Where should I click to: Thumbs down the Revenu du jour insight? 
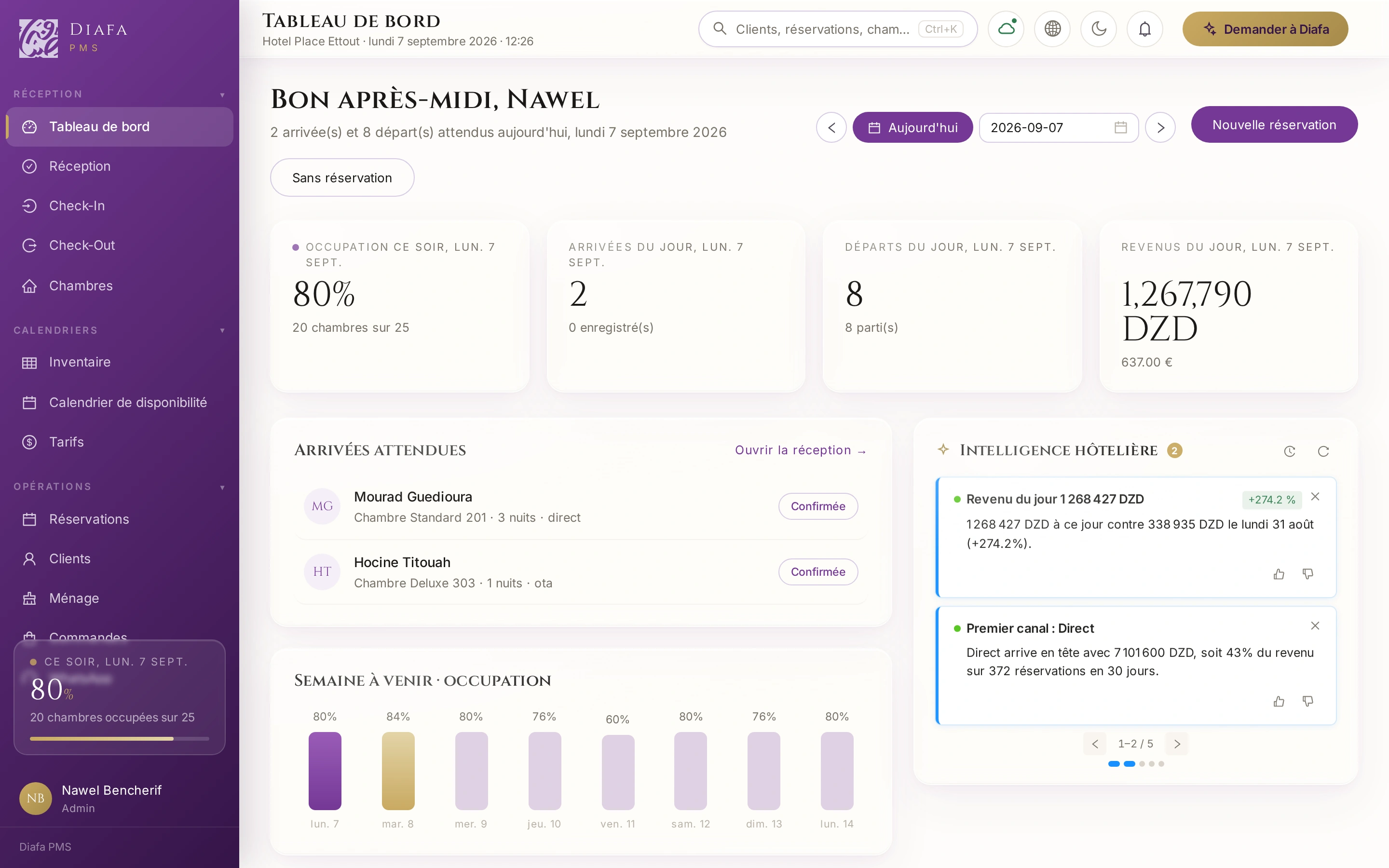1307,574
